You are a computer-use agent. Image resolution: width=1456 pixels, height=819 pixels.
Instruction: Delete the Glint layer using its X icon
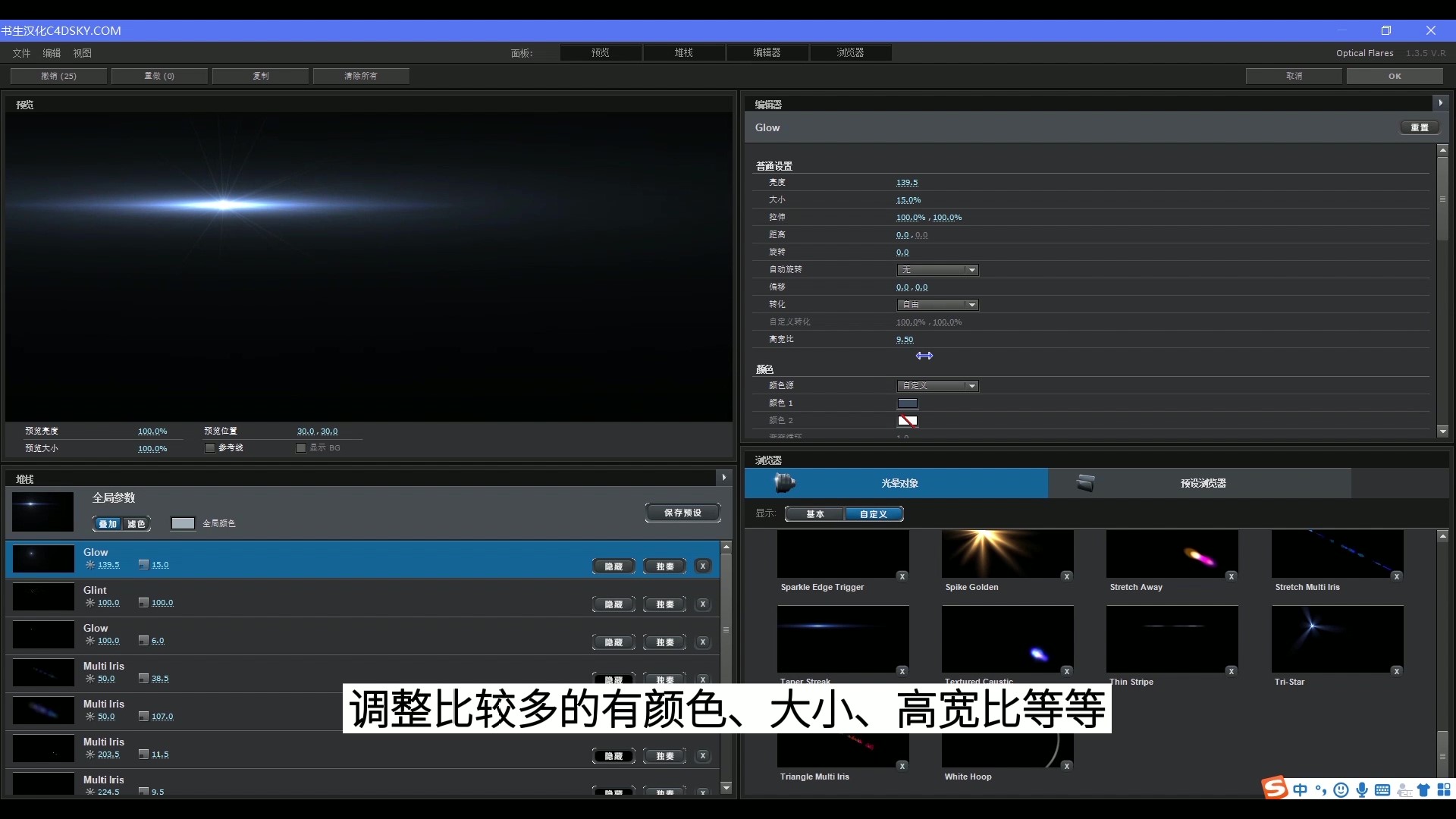click(x=703, y=604)
